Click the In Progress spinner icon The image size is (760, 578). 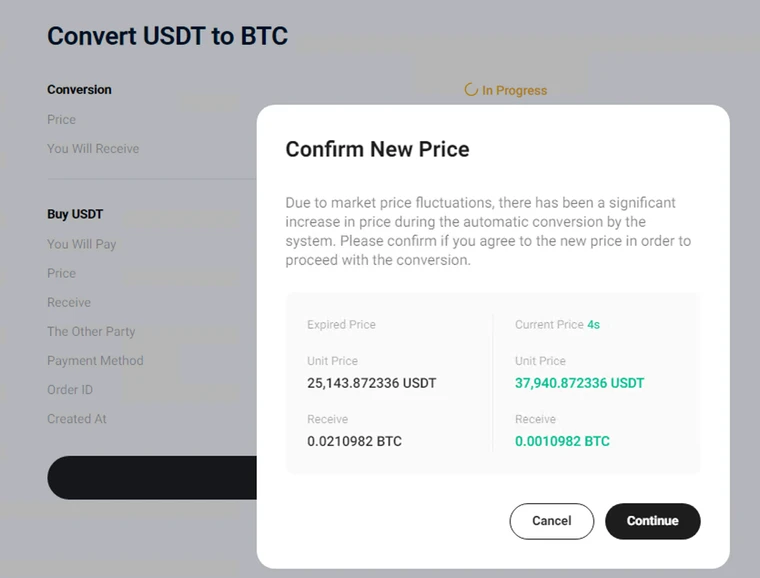[471, 90]
